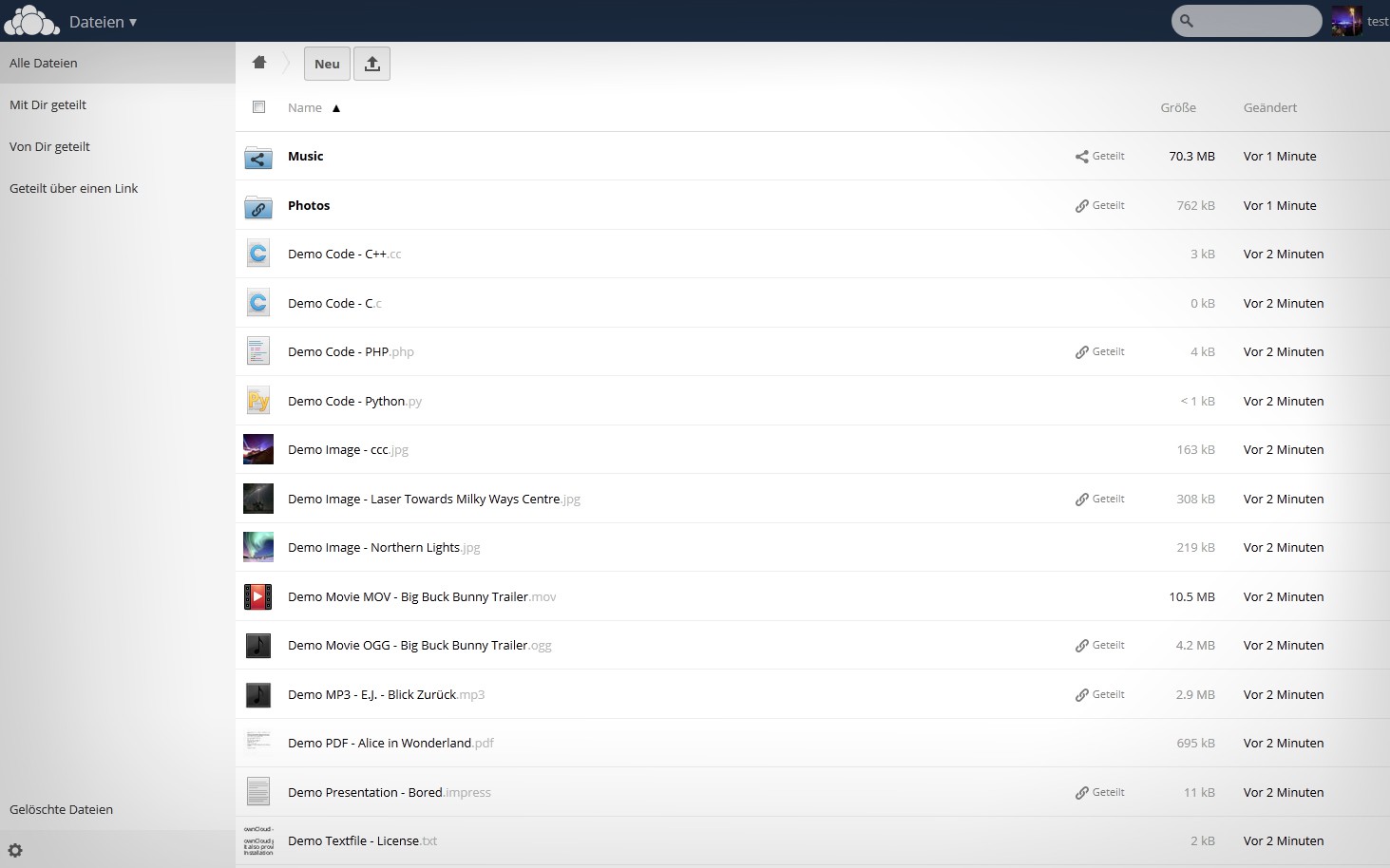1390x868 pixels.
Task: Click the Python file type icon
Action: click(x=258, y=401)
